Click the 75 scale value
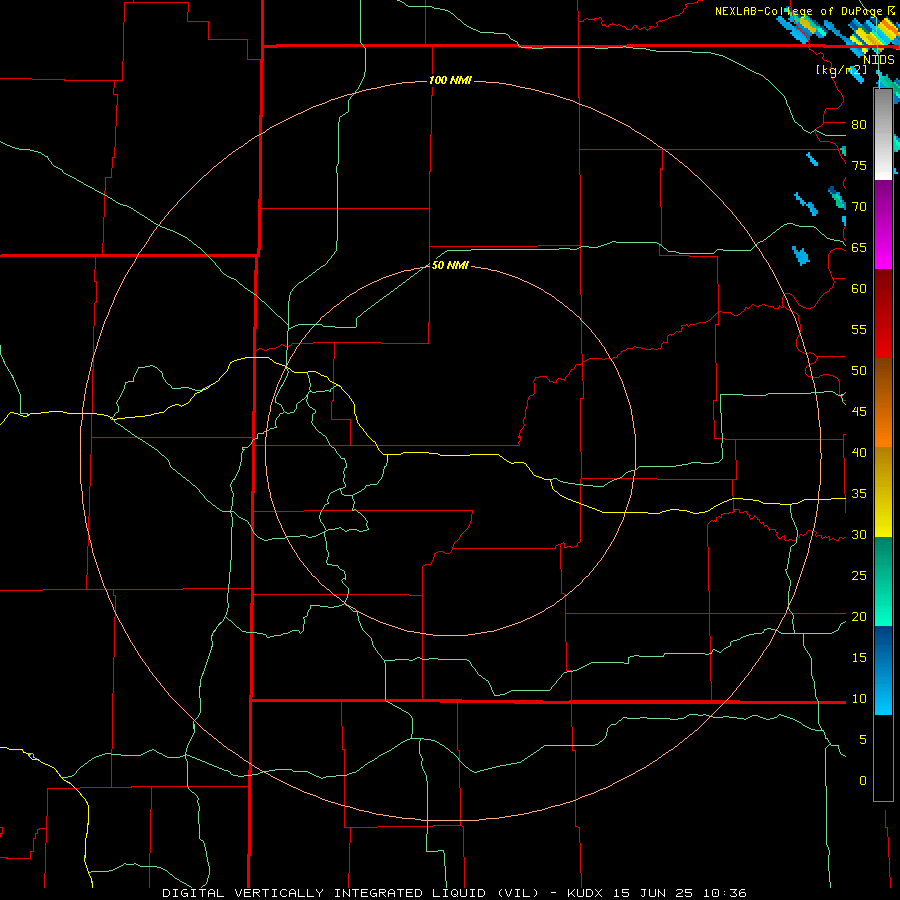Screen dimensions: 900x900 (x=859, y=165)
